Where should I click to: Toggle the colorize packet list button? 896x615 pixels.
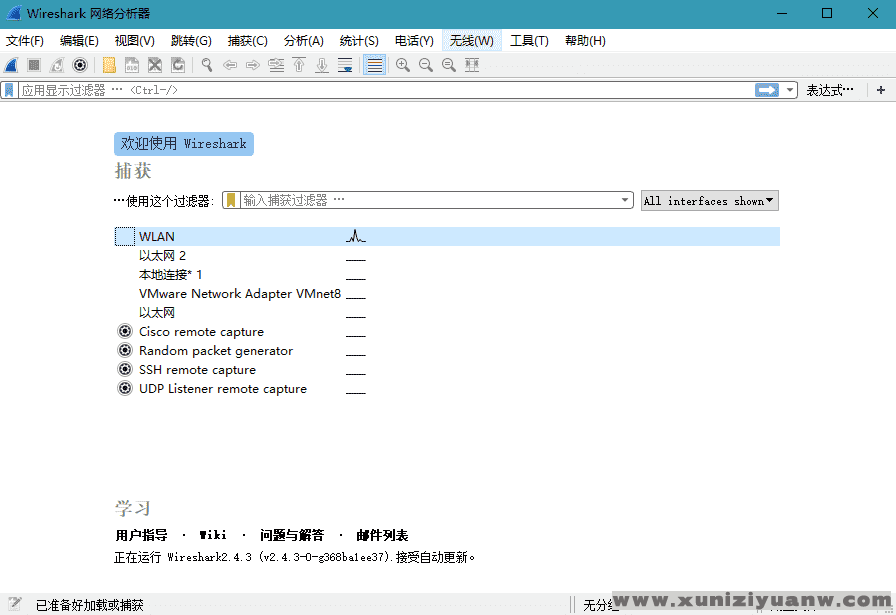(375, 65)
